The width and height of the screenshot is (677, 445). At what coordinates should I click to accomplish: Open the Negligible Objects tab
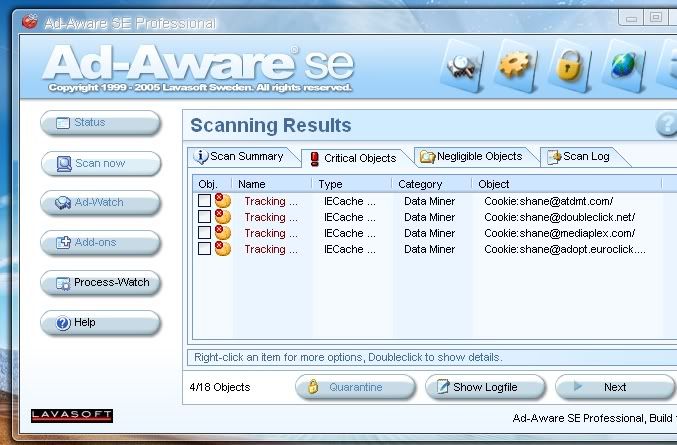pos(472,157)
